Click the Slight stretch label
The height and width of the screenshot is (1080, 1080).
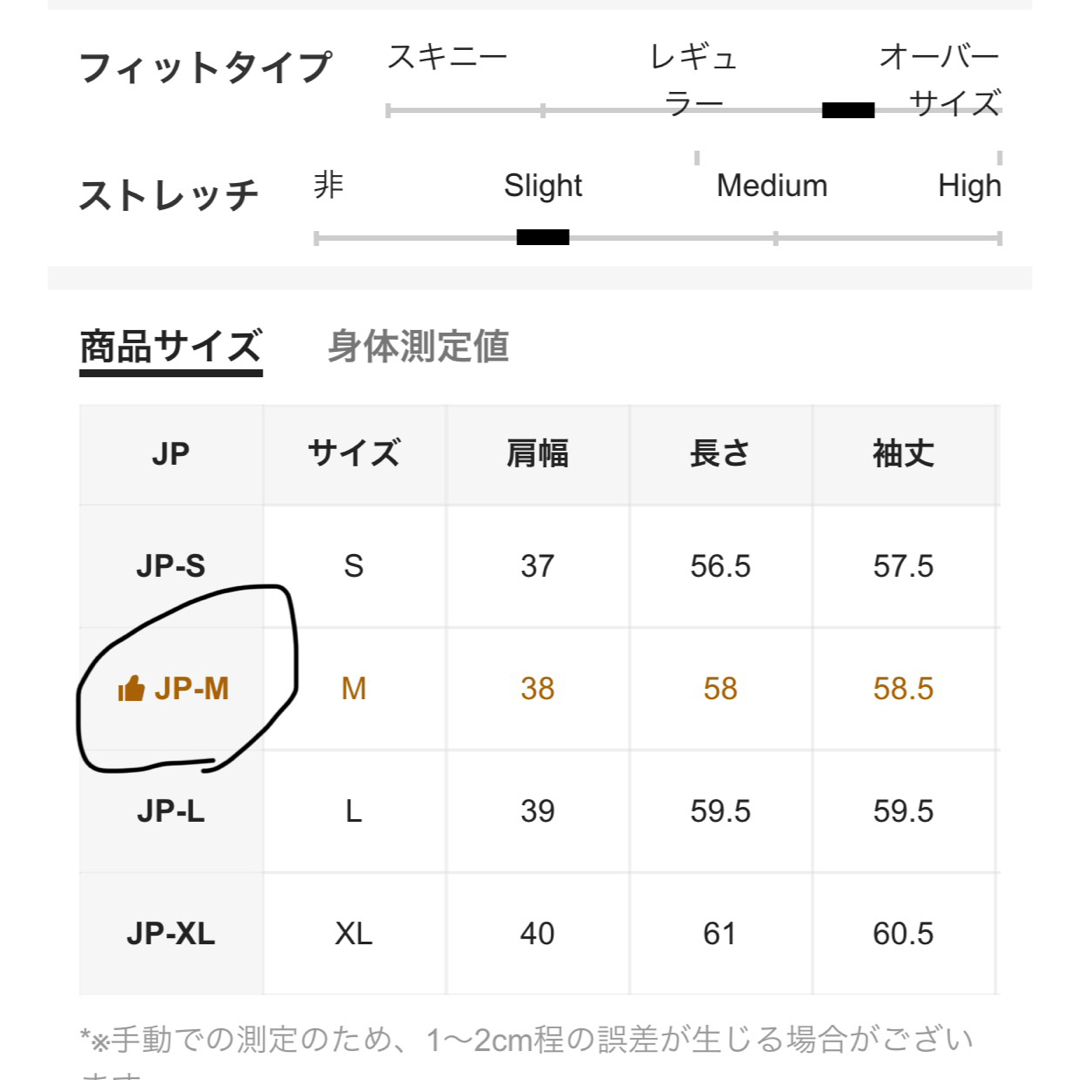click(x=543, y=186)
